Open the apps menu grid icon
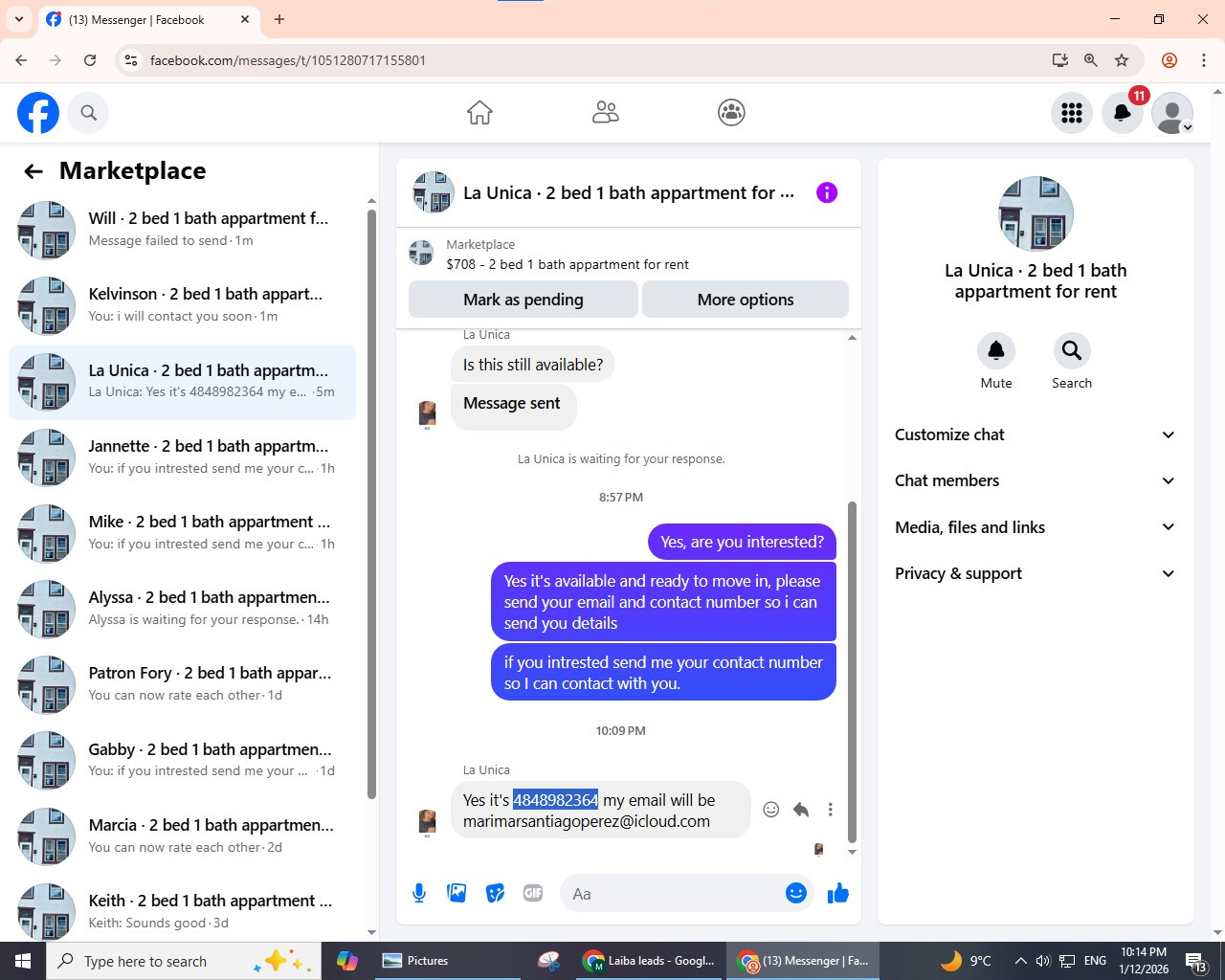Viewport: 1225px width, 980px height. pyautogui.click(x=1072, y=113)
